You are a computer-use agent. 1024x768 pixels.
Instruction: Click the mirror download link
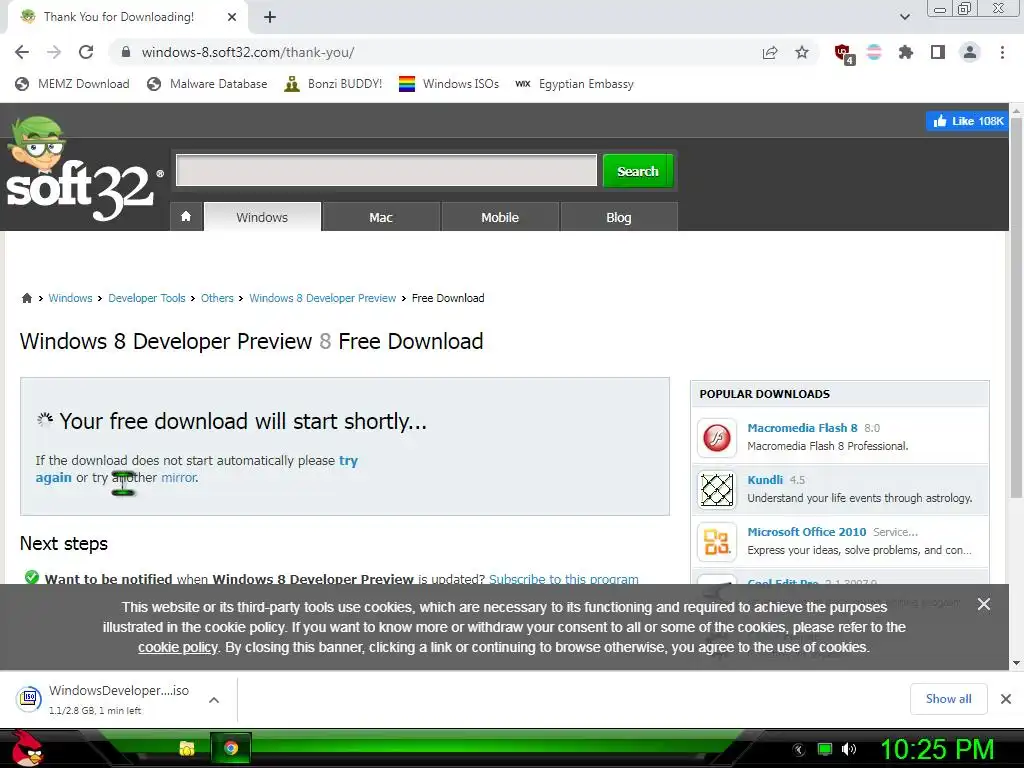(x=178, y=477)
